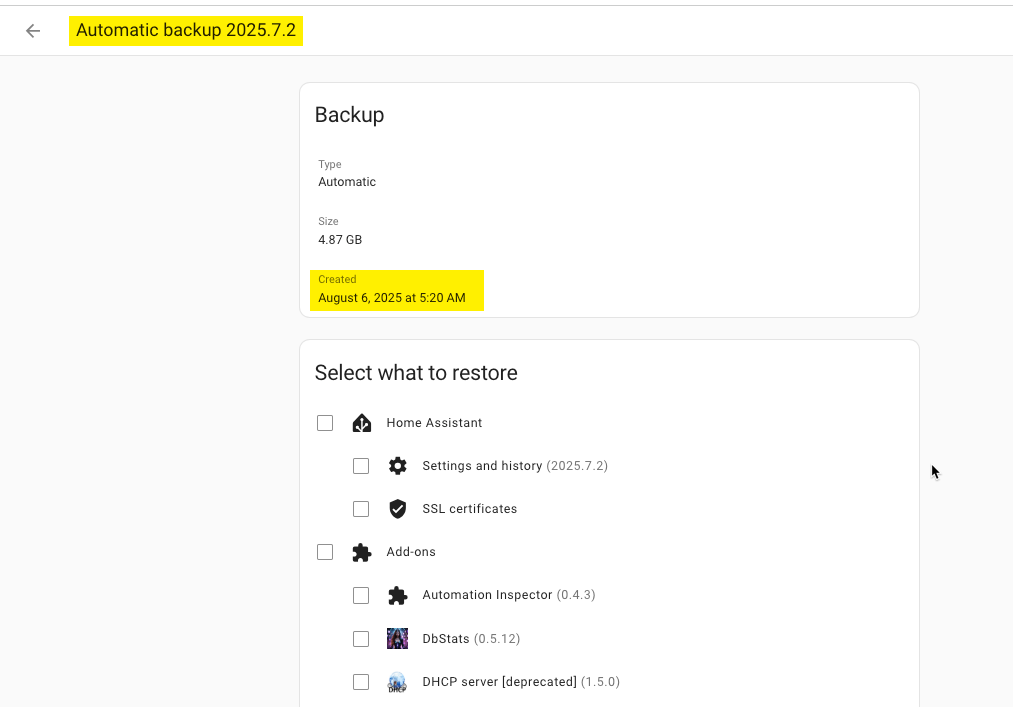Viewport: 1013px width, 707px height.
Task: Click the DbStats add-on thumbnail icon
Action: pos(397,638)
